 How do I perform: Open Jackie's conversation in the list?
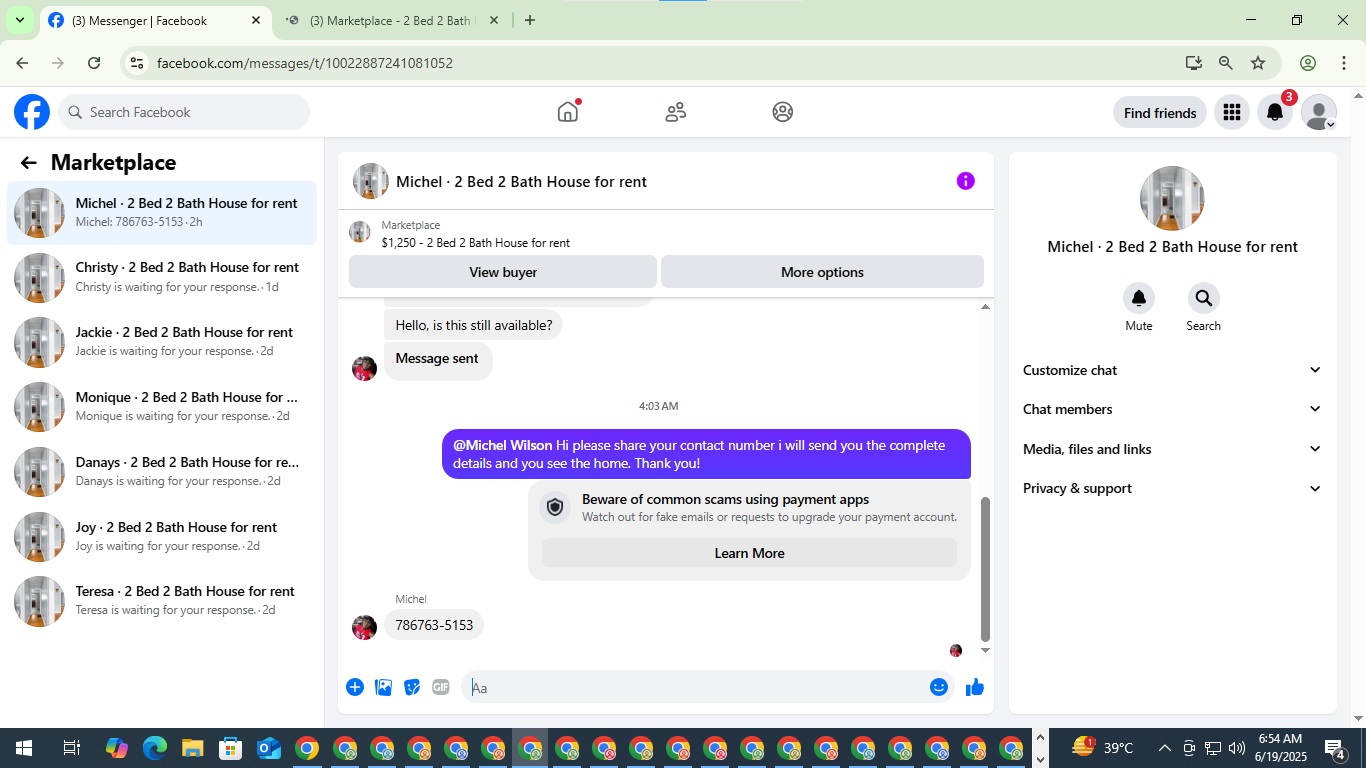pyautogui.click(x=162, y=342)
